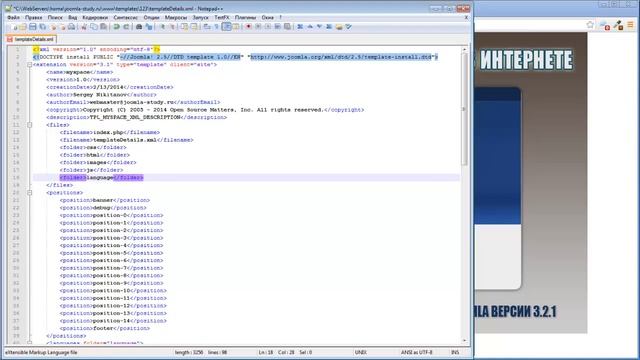Screen dimensions: 640x360
Task: Click INS mode in status bar
Action: (455, 352)
